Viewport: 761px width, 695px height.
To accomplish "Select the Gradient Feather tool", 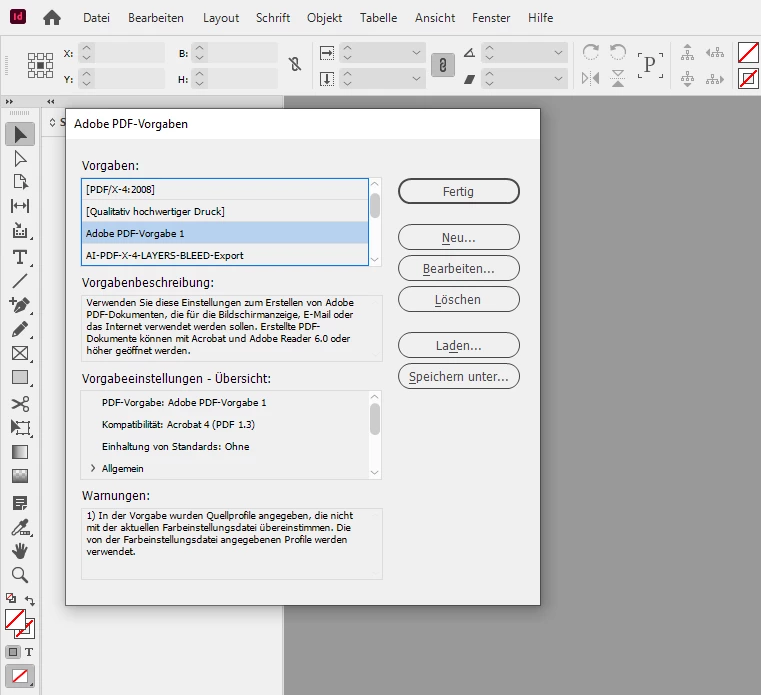I will [x=20, y=476].
